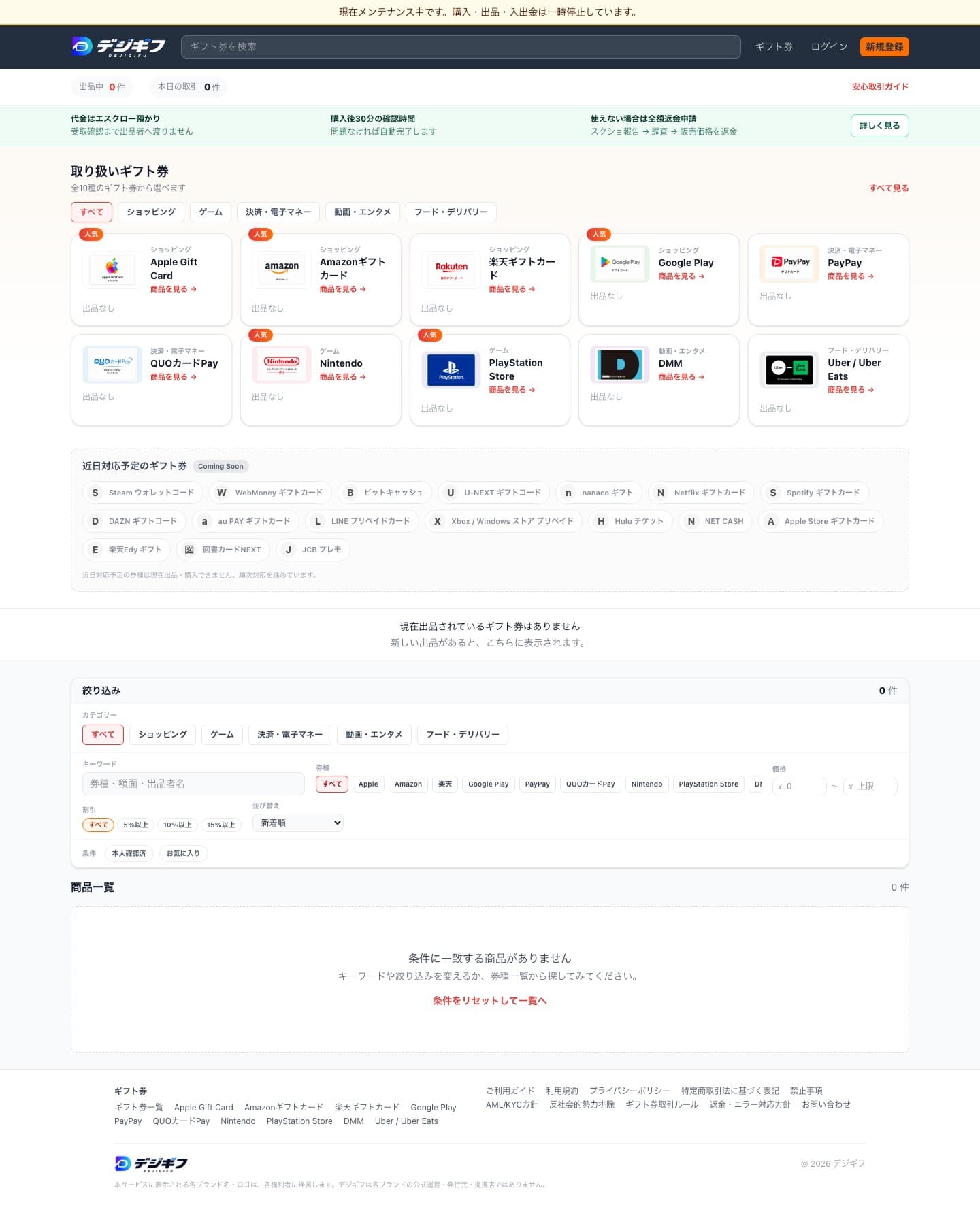Screen dimensions: 980x1207
Task: Open the QUOカードPay logo thumbnail
Action: (112, 364)
